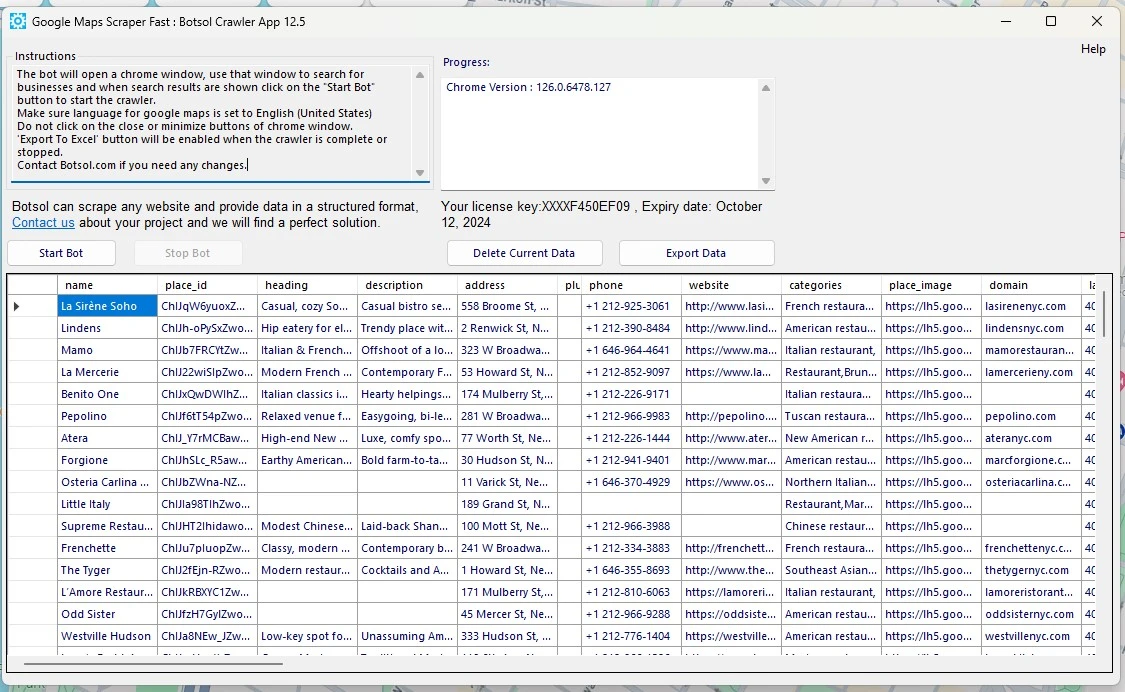Maximize the Botsol Crawler window
Image resolution: width=1125 pixels, height=692 pixels.
pyautogui.click(x=1050, y=22)
